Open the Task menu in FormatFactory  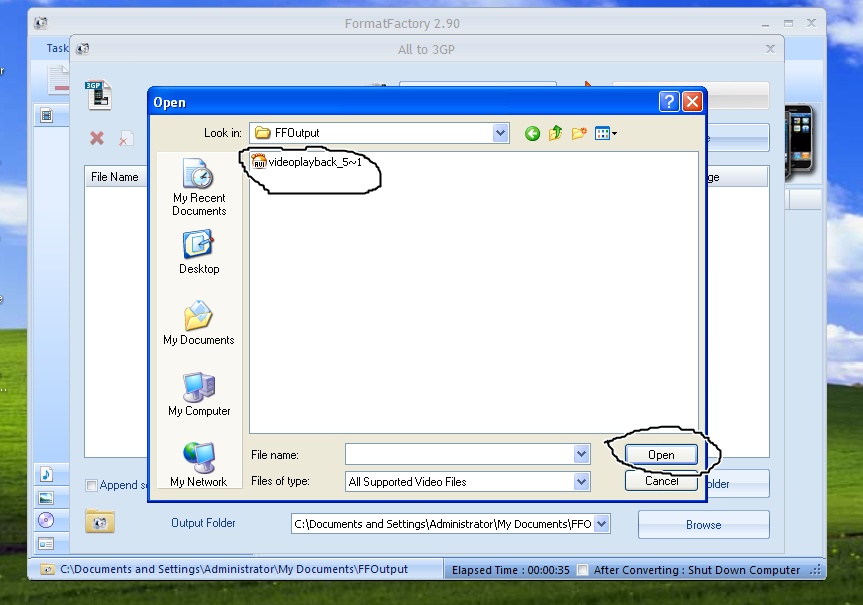(x=57, y=48)
